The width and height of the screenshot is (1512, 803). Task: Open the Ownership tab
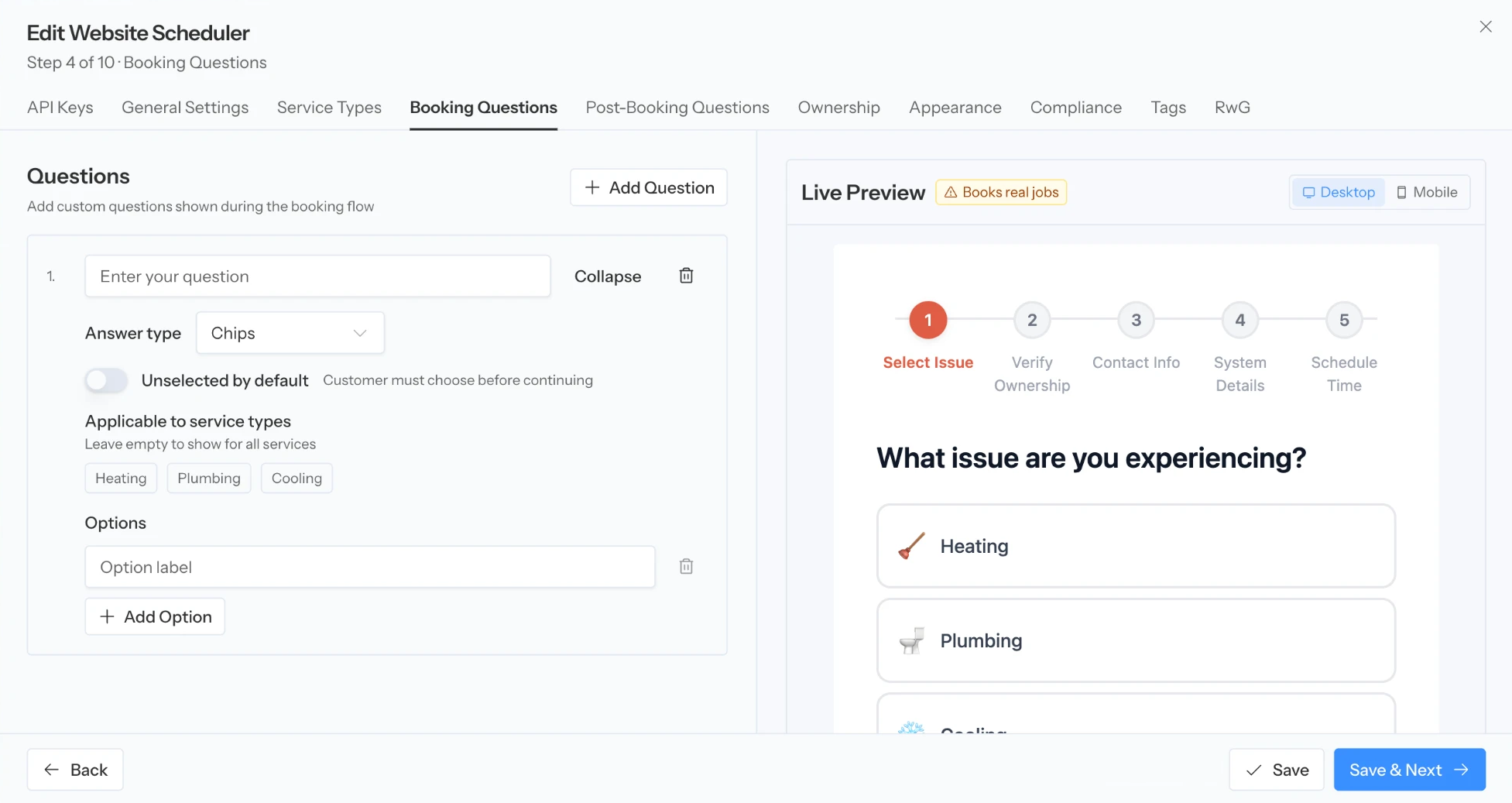tap(839, 108)
